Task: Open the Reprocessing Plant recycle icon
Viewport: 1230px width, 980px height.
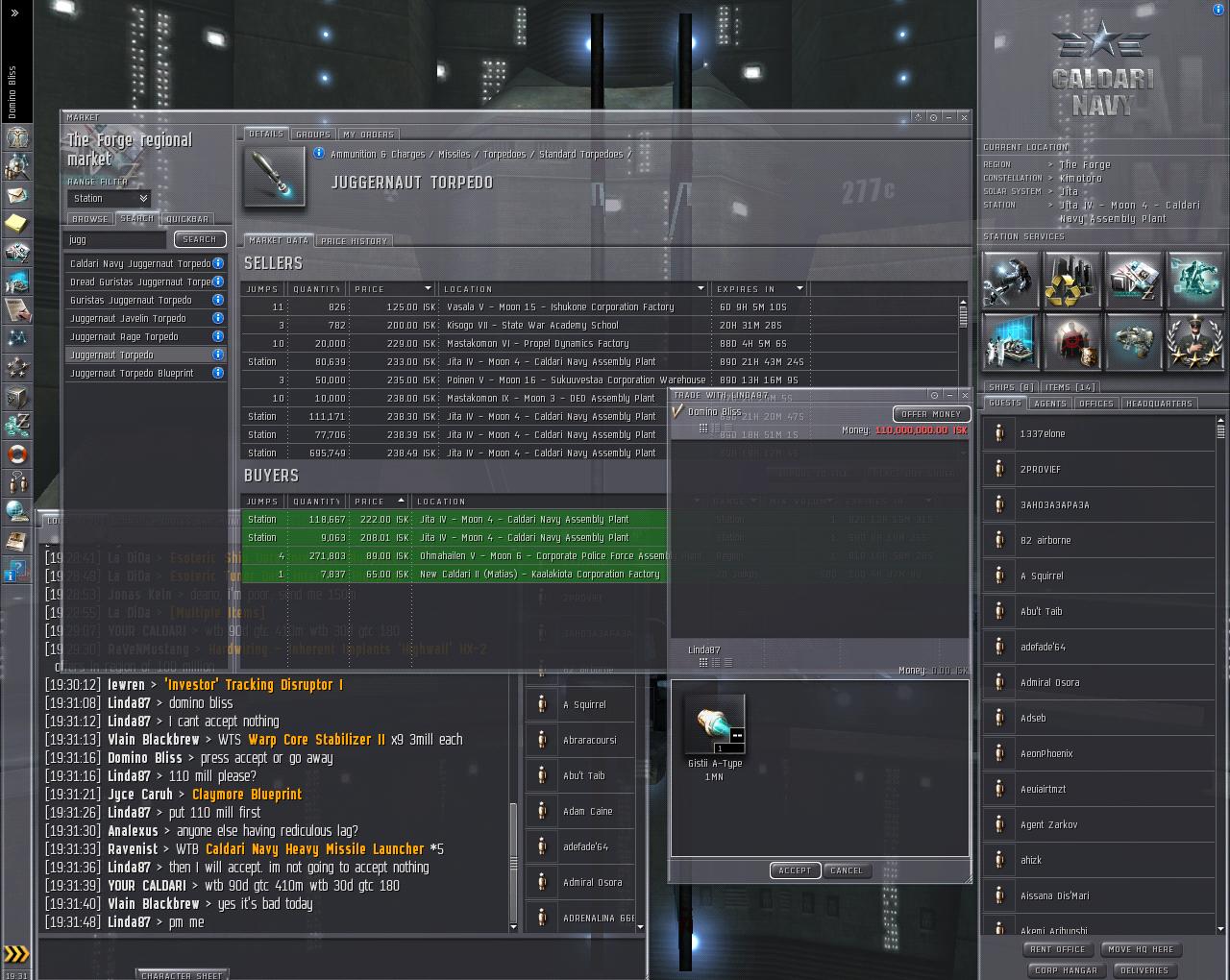Action: (1072, 280)
